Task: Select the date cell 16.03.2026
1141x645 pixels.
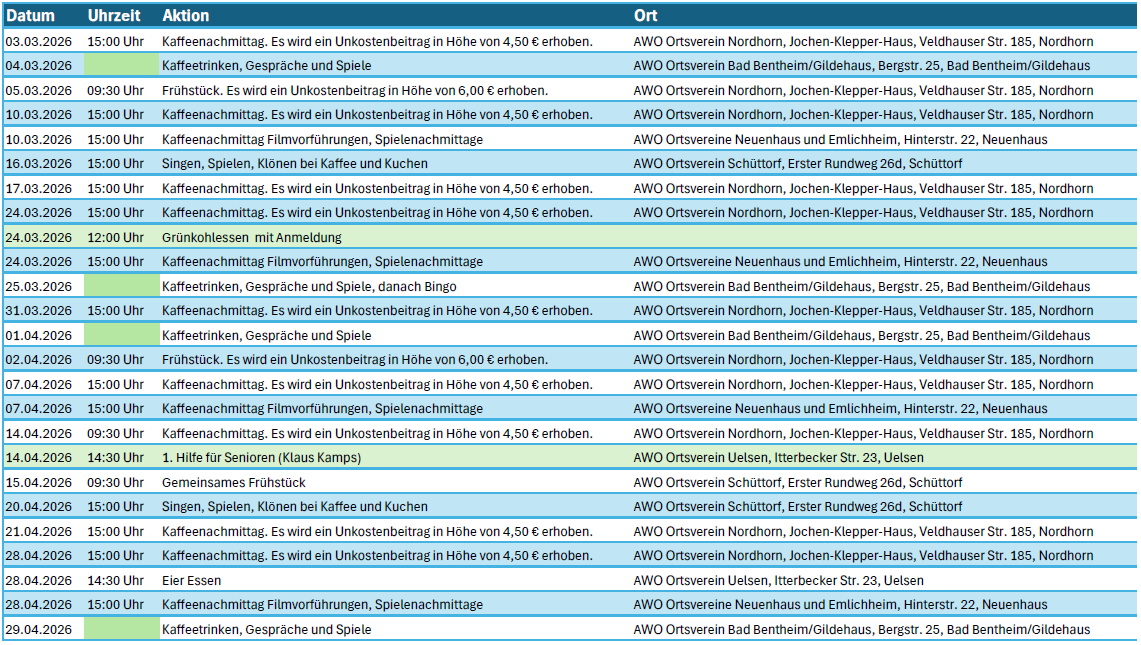Action: click(39, 163)
